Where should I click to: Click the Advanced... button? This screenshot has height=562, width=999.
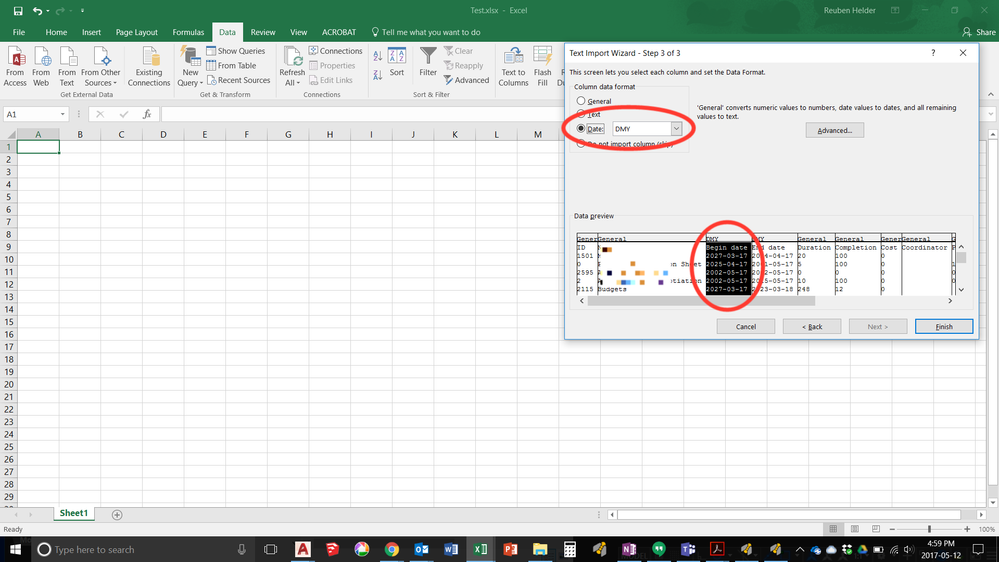tap(834, 130)
